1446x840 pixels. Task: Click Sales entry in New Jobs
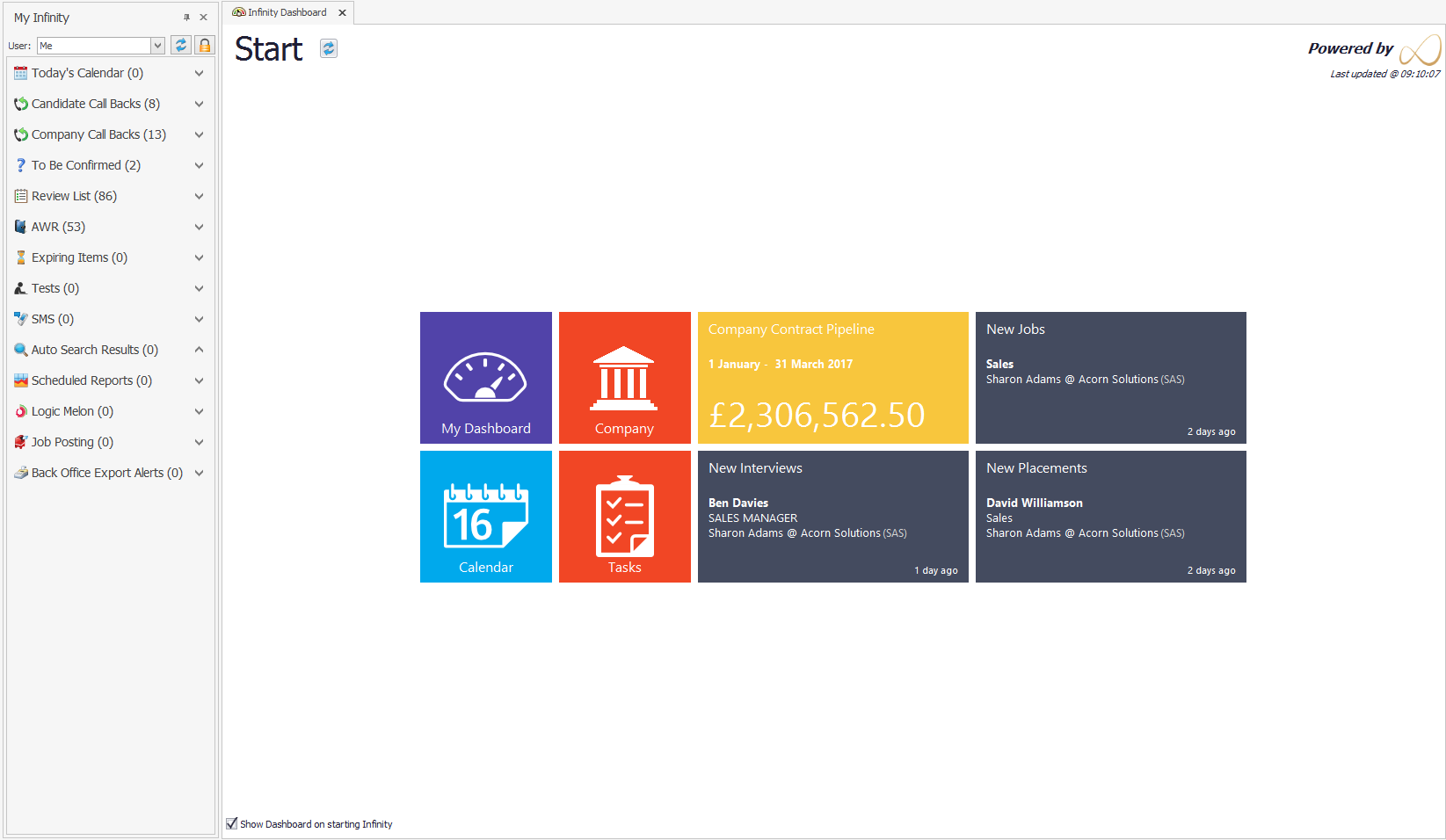[999, 364]
